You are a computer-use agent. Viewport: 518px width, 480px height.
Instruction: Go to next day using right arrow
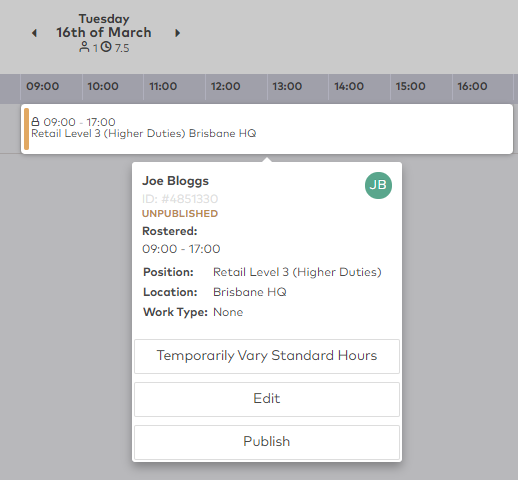[178, 33]
